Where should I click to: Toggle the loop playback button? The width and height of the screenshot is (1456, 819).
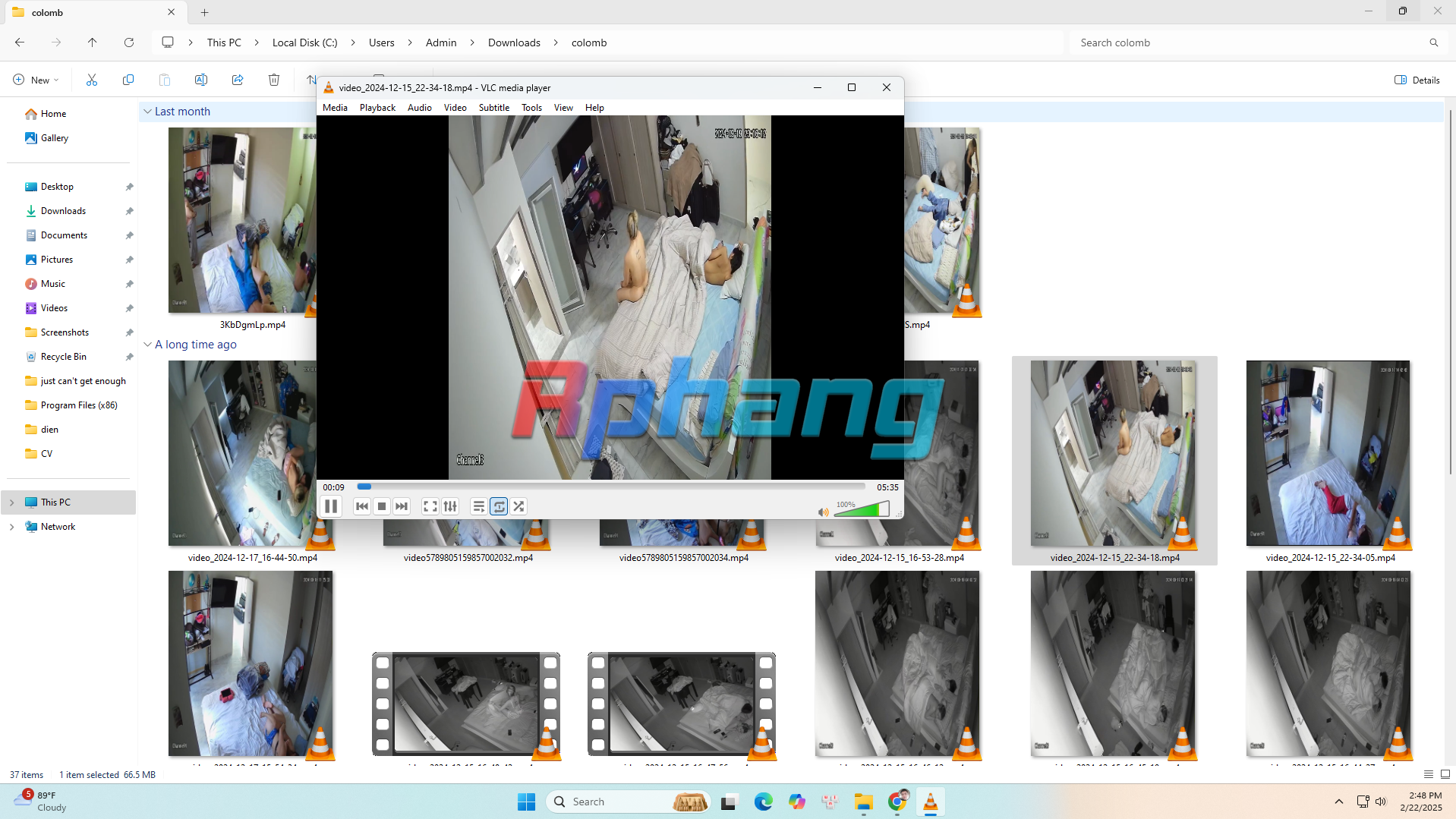[x=499, y=506]
